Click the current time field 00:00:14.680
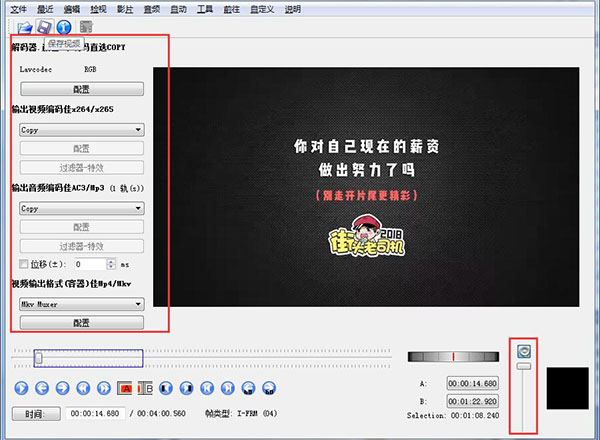The image size is (600, 440). pos(95,414)
